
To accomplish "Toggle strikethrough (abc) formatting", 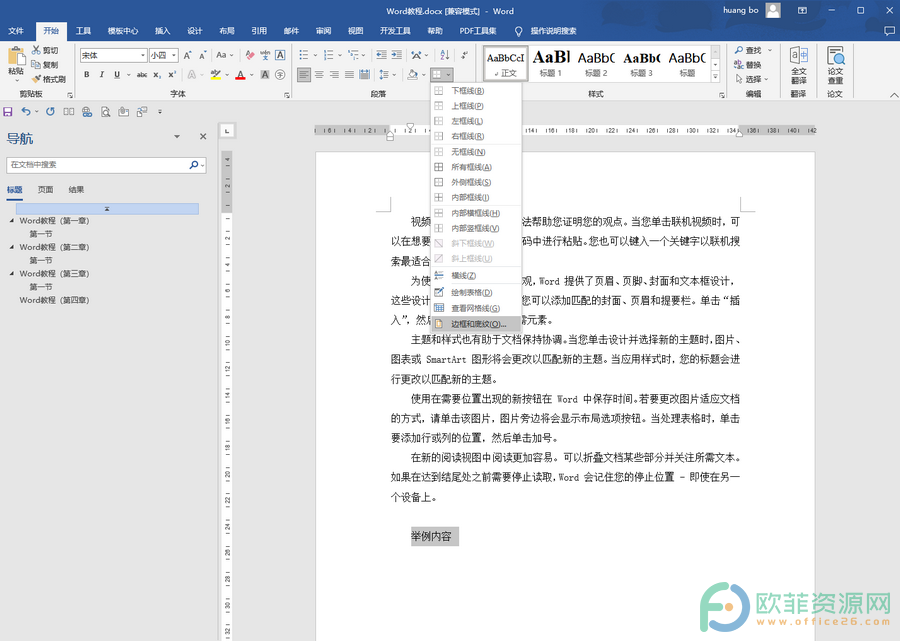I will pos(142,75).
